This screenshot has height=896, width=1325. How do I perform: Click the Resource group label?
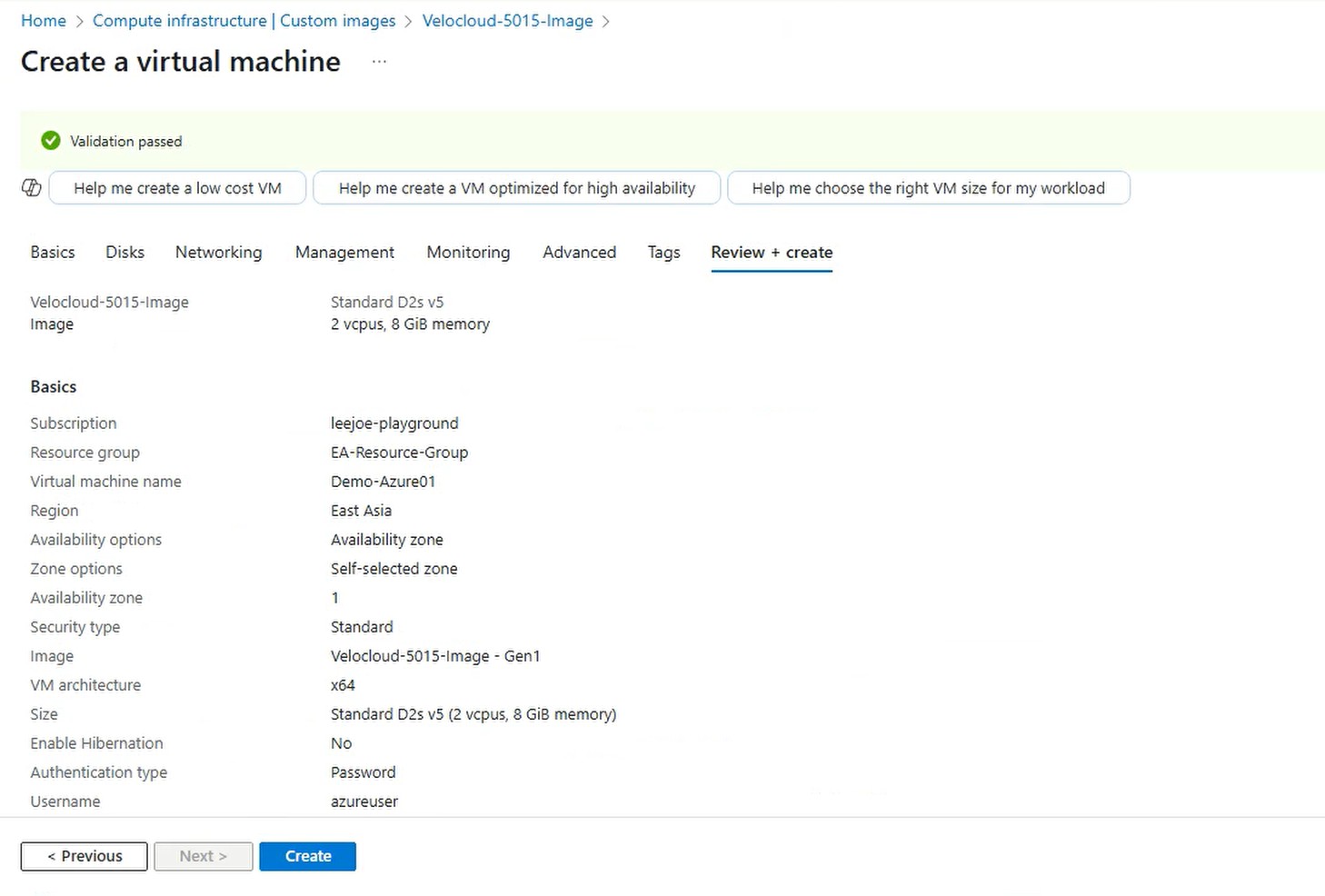coord(85,453)
